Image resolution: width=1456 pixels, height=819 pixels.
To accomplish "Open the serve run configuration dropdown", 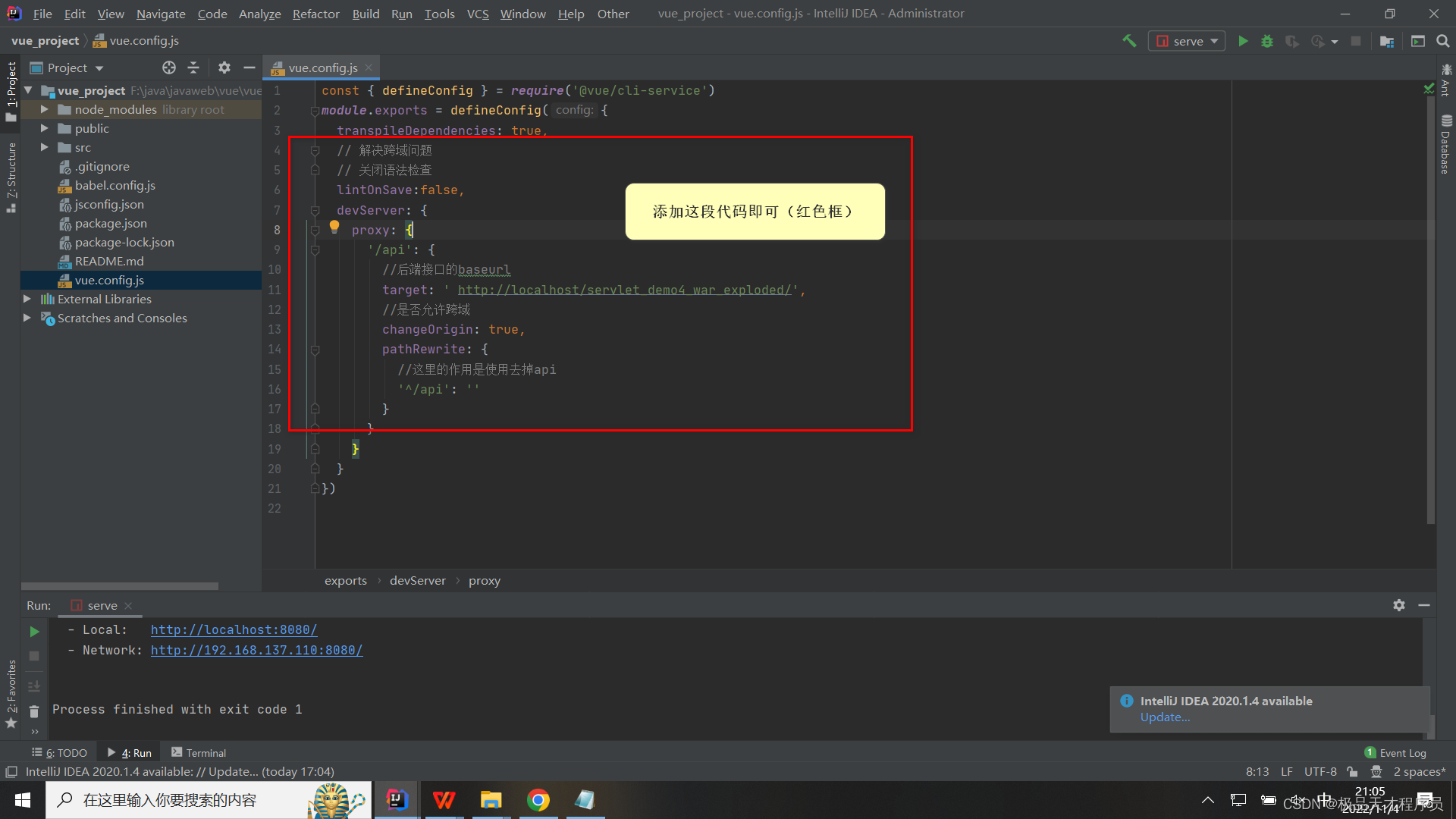I will pyautogui.click(x=1187, y=41).
